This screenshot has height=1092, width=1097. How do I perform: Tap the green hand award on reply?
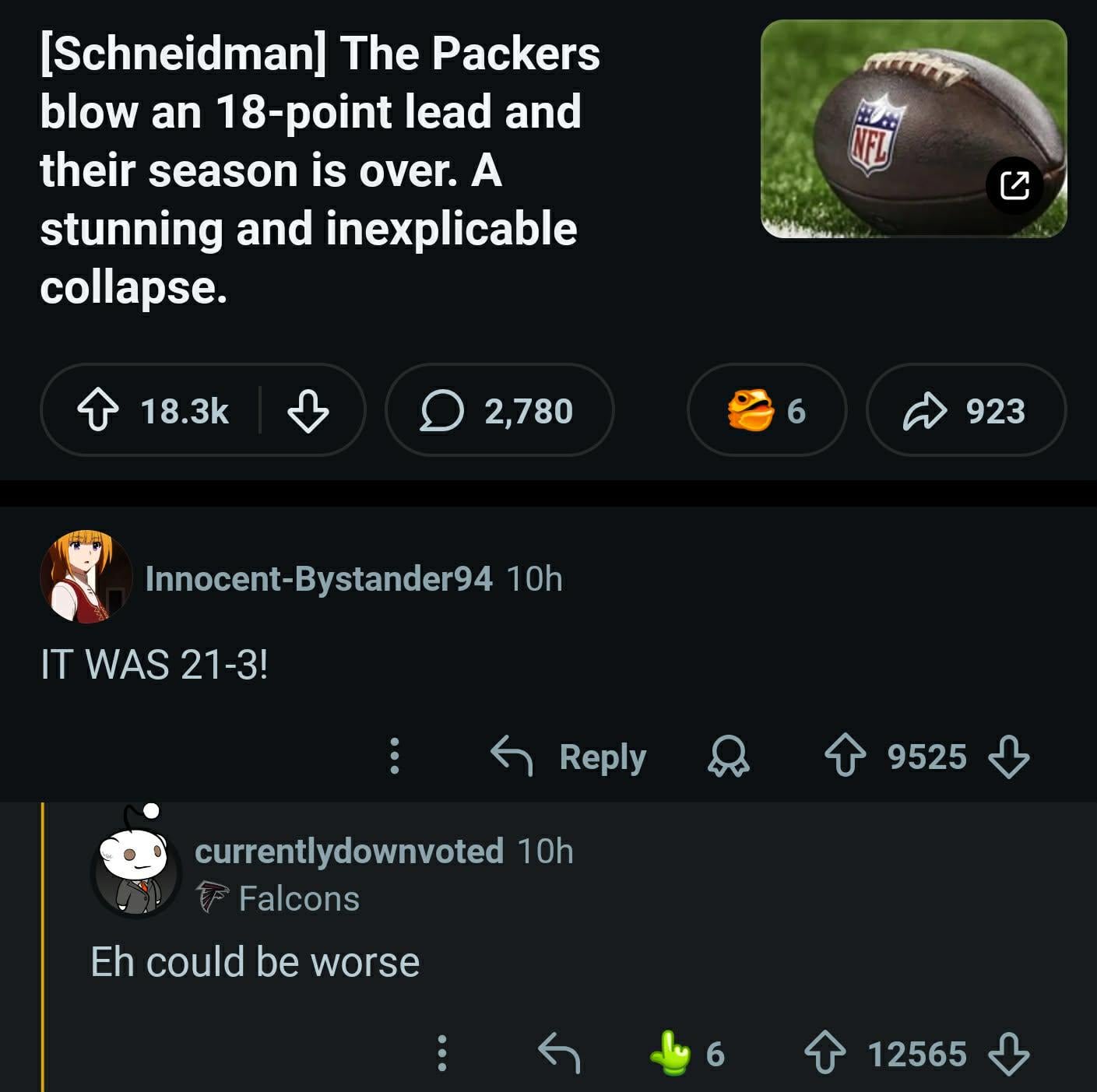670,1053
